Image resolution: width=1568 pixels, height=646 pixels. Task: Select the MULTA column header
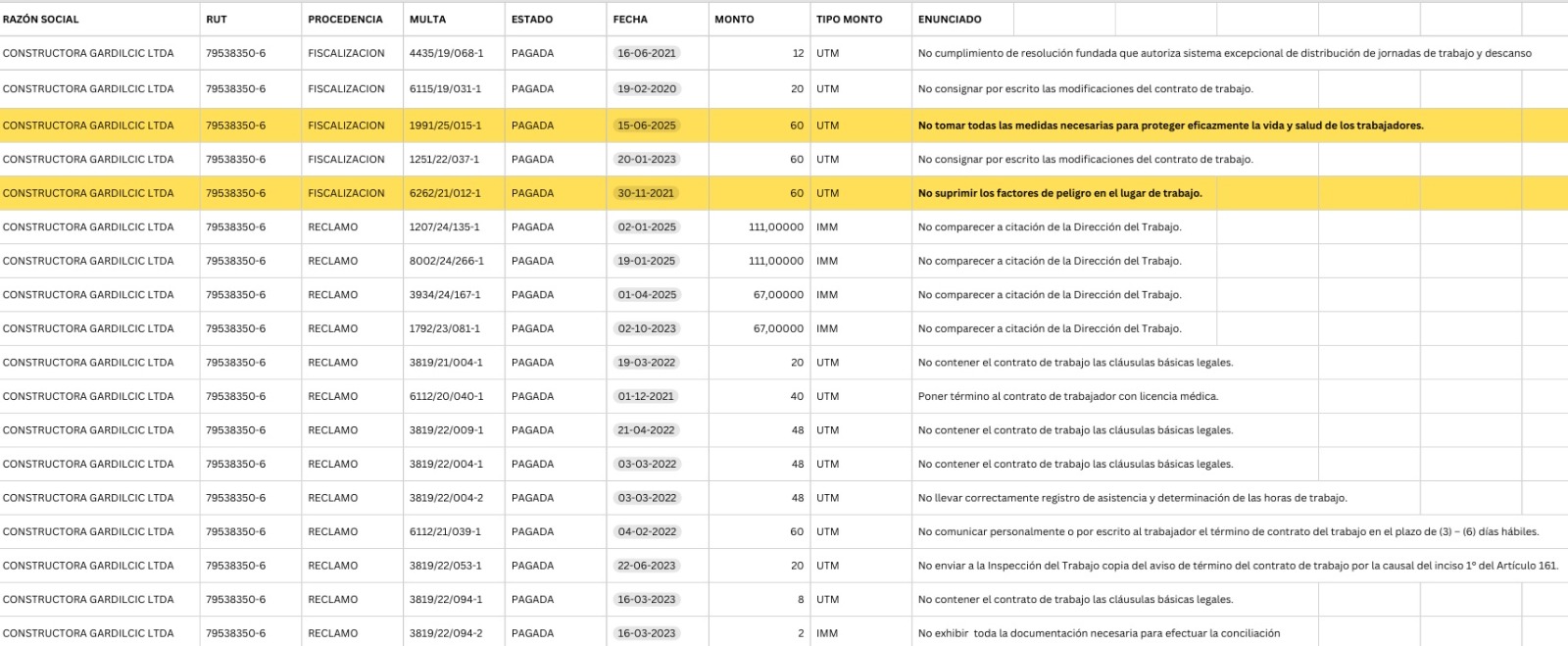click(x=427, y=20)
